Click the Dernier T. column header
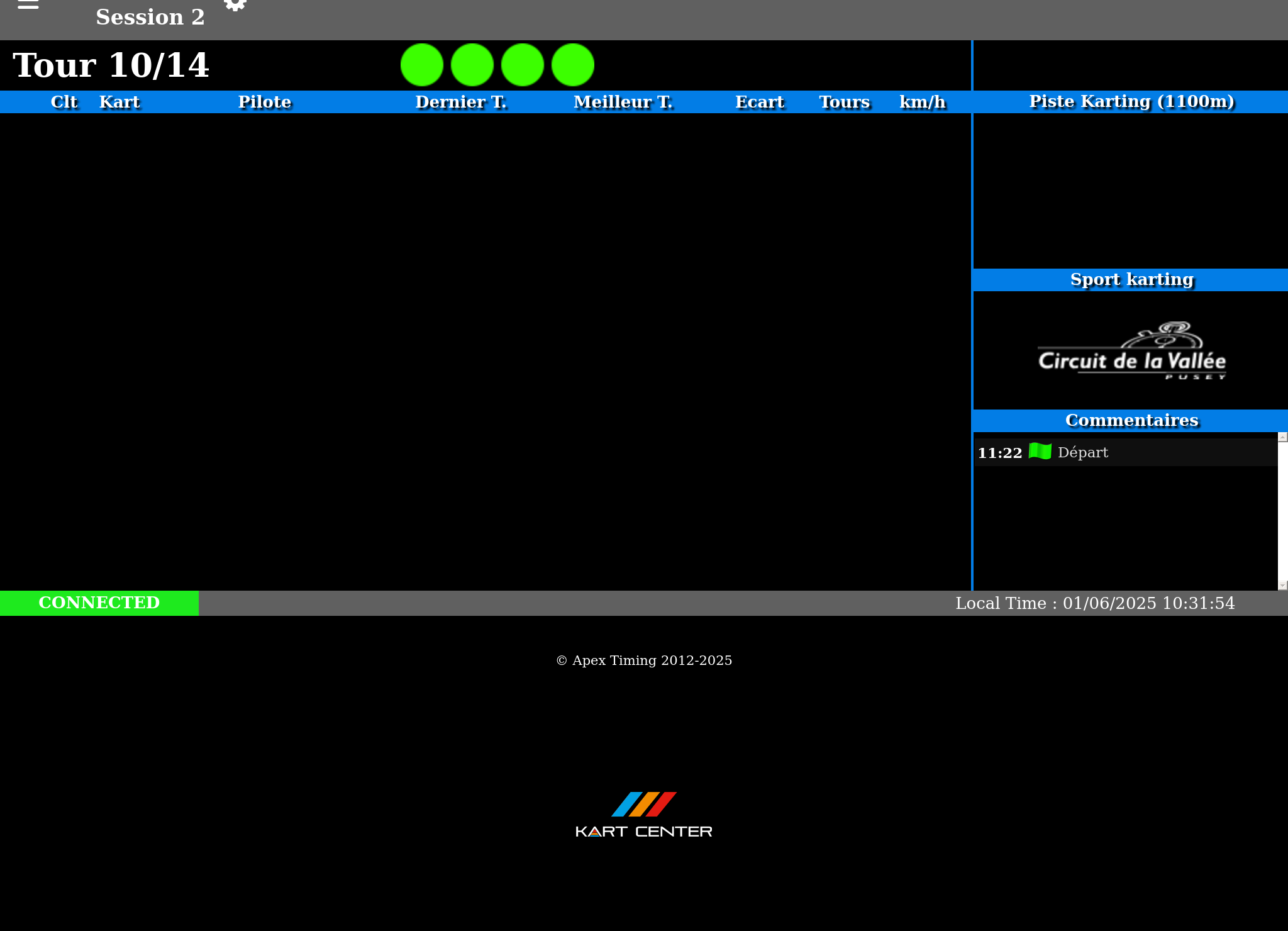The width and height of the screenshot is (1288, 931). point(461,102)
